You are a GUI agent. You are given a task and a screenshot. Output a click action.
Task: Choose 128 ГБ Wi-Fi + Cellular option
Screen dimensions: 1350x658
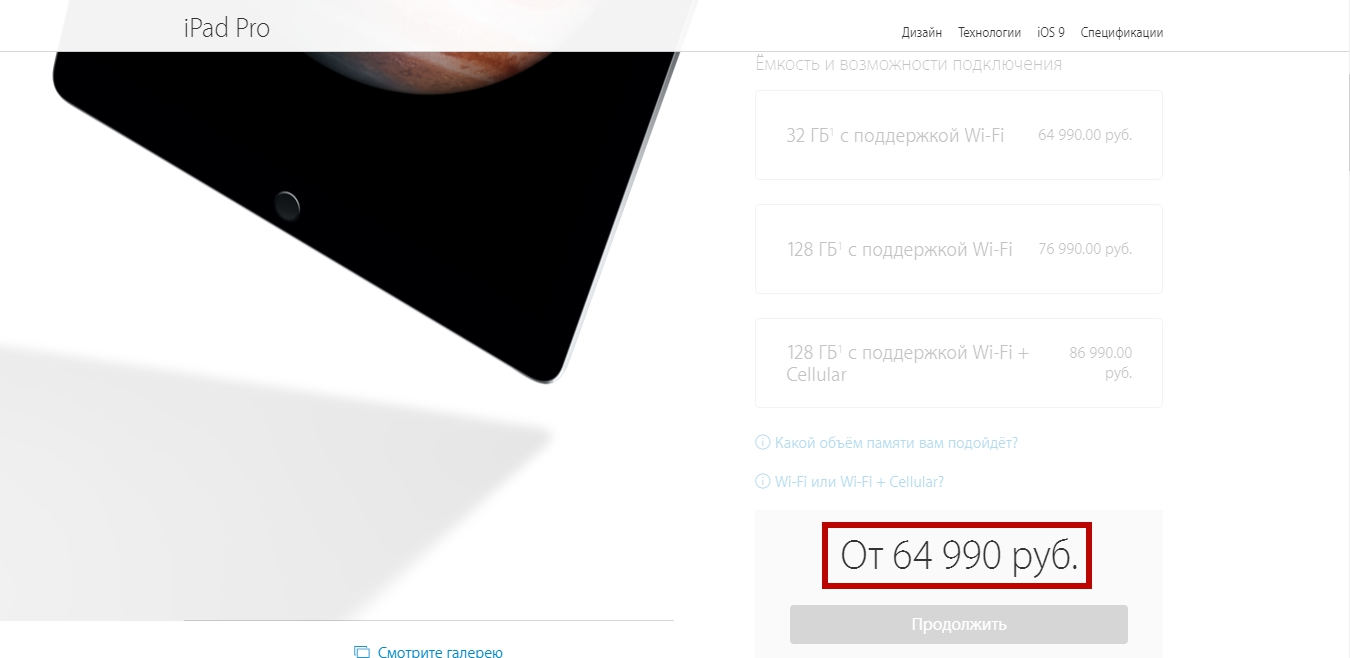click(959, 363)
